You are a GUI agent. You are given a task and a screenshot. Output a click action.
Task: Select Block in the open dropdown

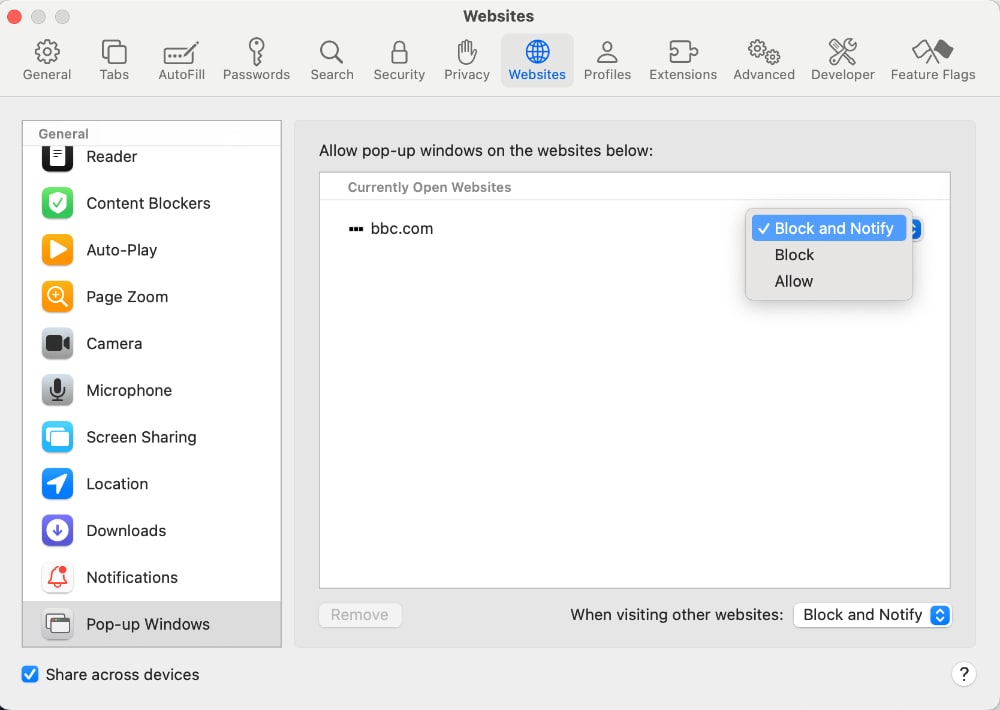click(x=793, y=254)
